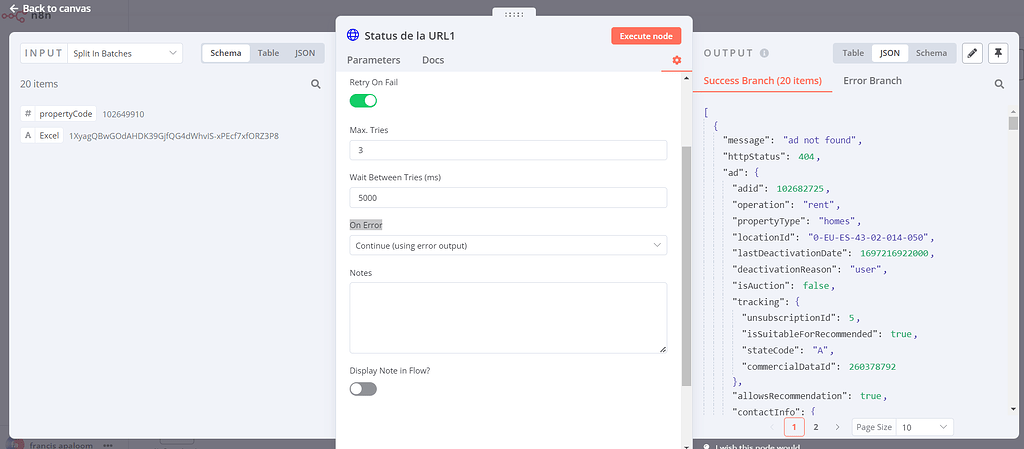
Task: Click the search icon in the output panel
Action: point(998,85)
